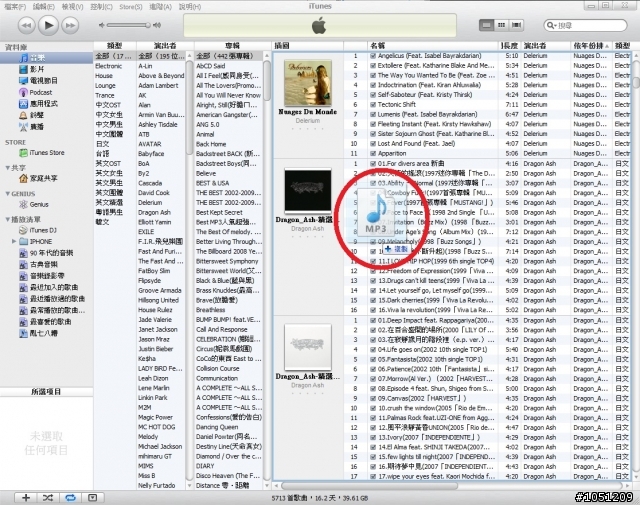Toggle the artwork viewer panel button
The image size is (640, 505).
click(x=93, y=498)
